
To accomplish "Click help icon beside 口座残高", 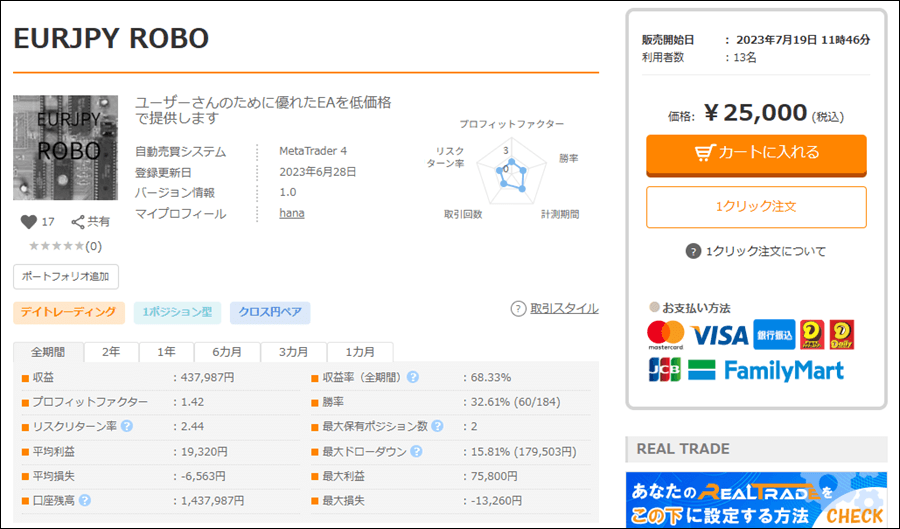I will click(x=85, y=501).
